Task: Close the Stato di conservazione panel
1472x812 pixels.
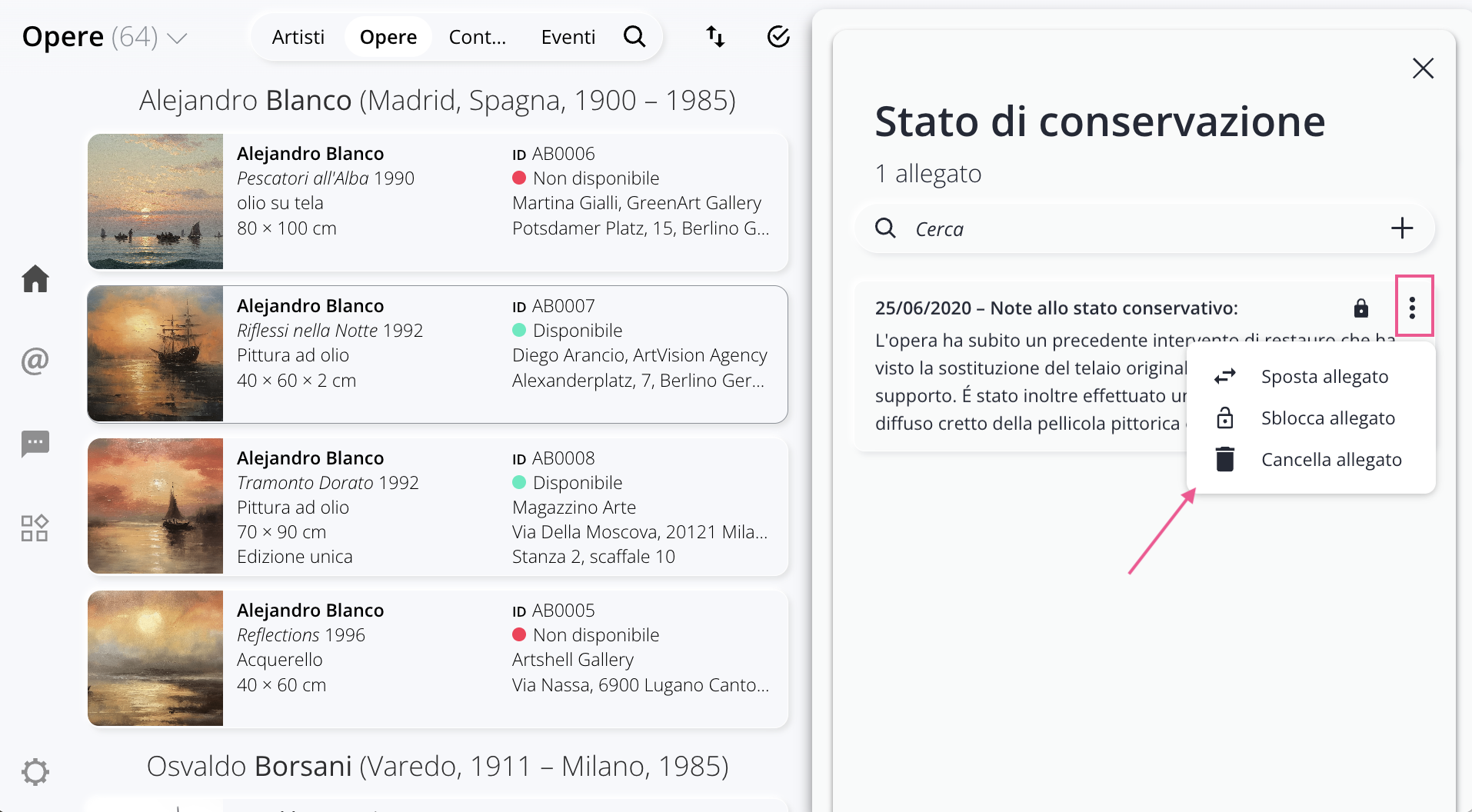Action: [1423, 68]
